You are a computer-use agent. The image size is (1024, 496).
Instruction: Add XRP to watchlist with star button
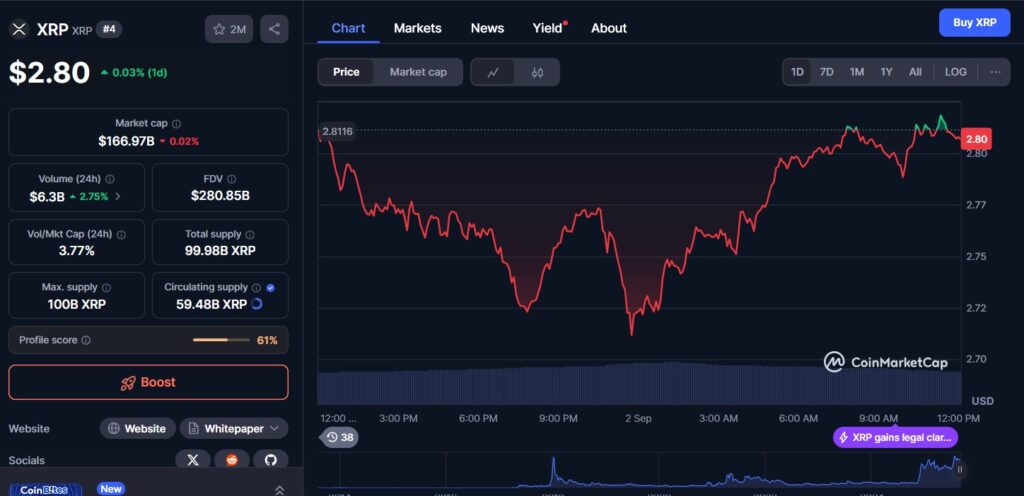pyautogui.click(x=229, y=29)
